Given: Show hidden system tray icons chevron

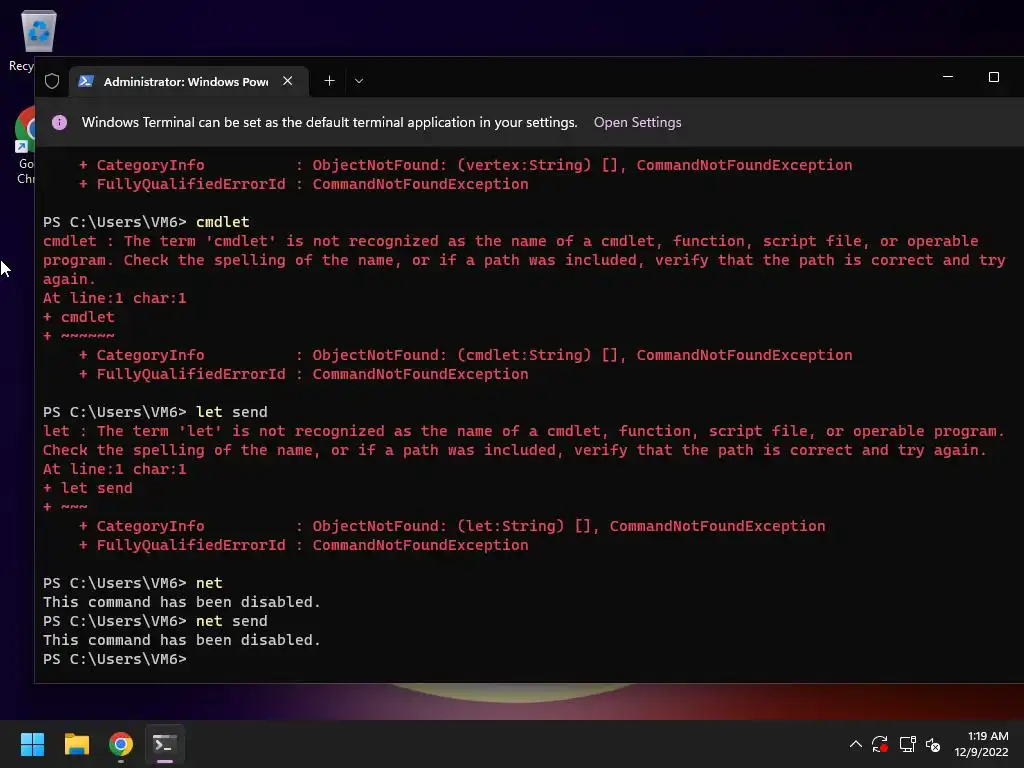Looking at the screenshot, I should coord(856,744).
